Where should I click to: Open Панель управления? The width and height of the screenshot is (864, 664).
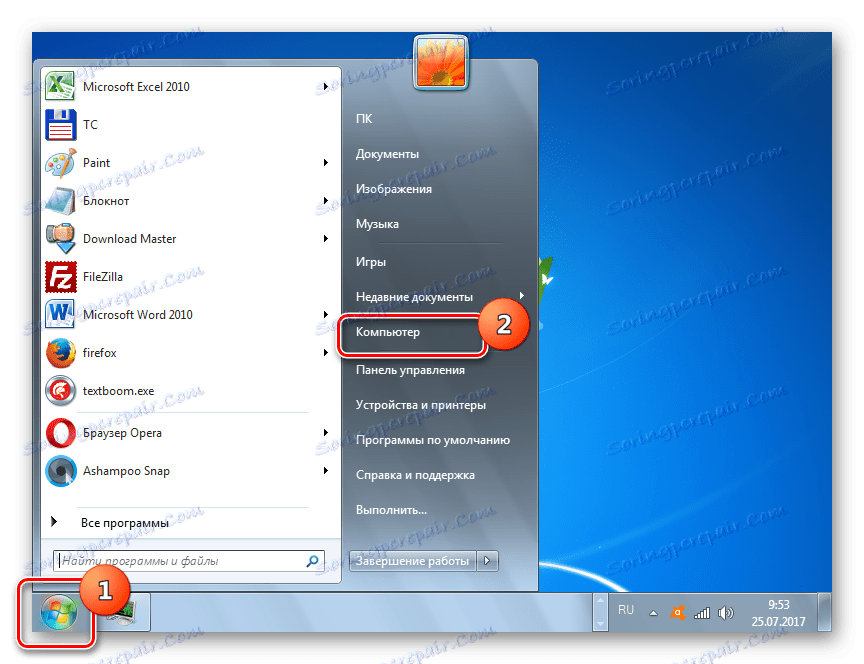click(x=411, y=370)
